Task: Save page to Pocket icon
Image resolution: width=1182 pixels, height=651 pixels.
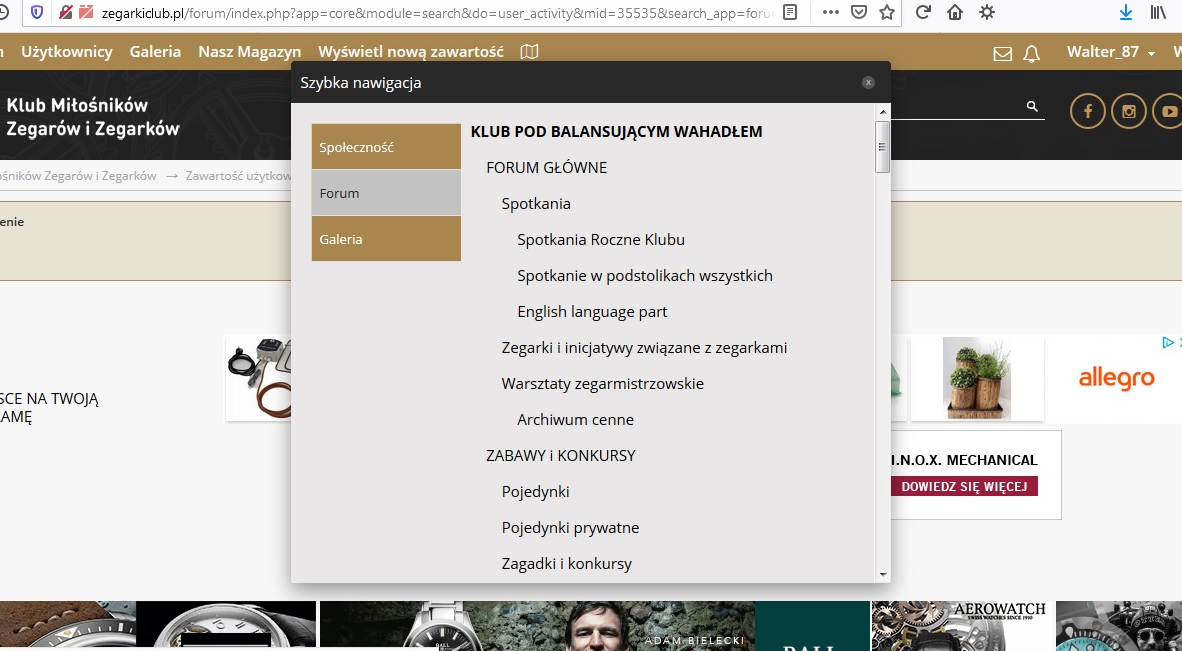Action: [859, 12]
